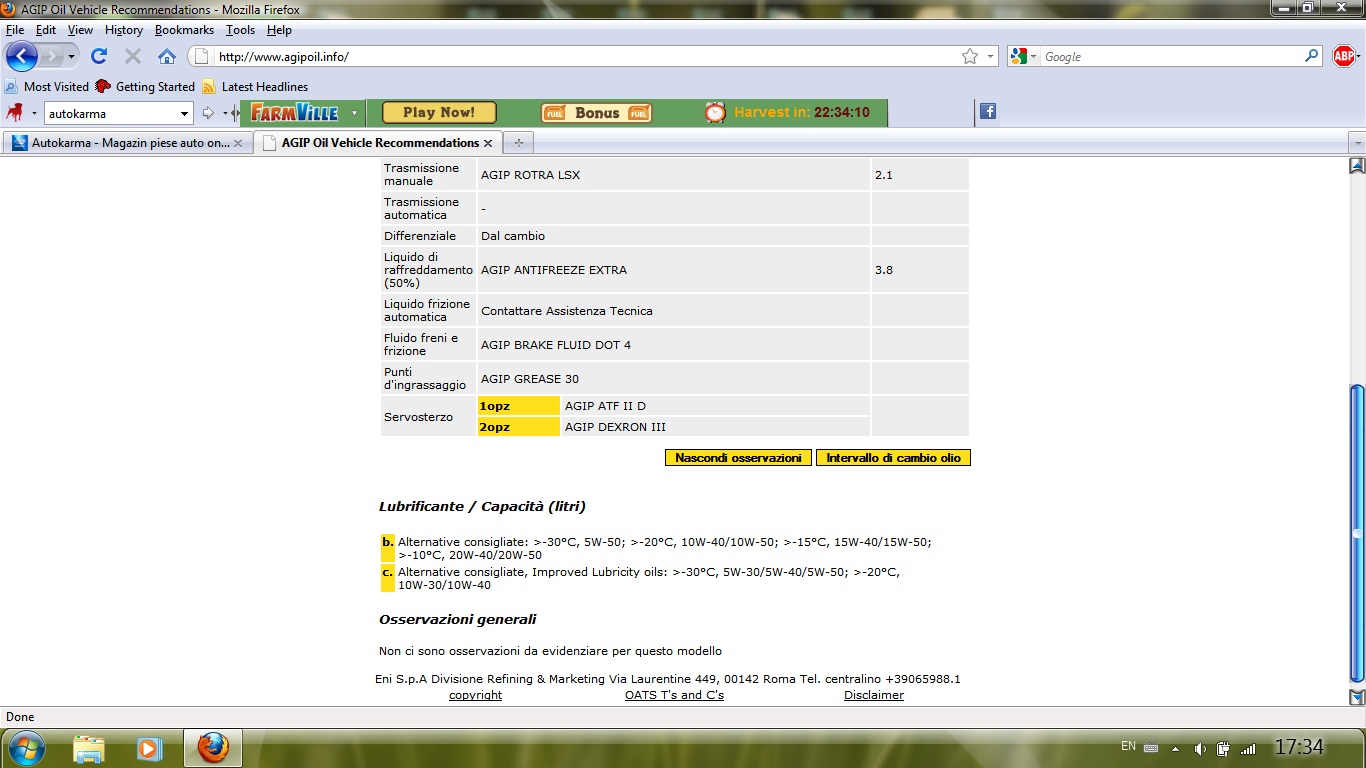Viewport: 1366px width, 768px height.
Task: Bookmark this page with the star icon
Action: (x=969, y=57)
